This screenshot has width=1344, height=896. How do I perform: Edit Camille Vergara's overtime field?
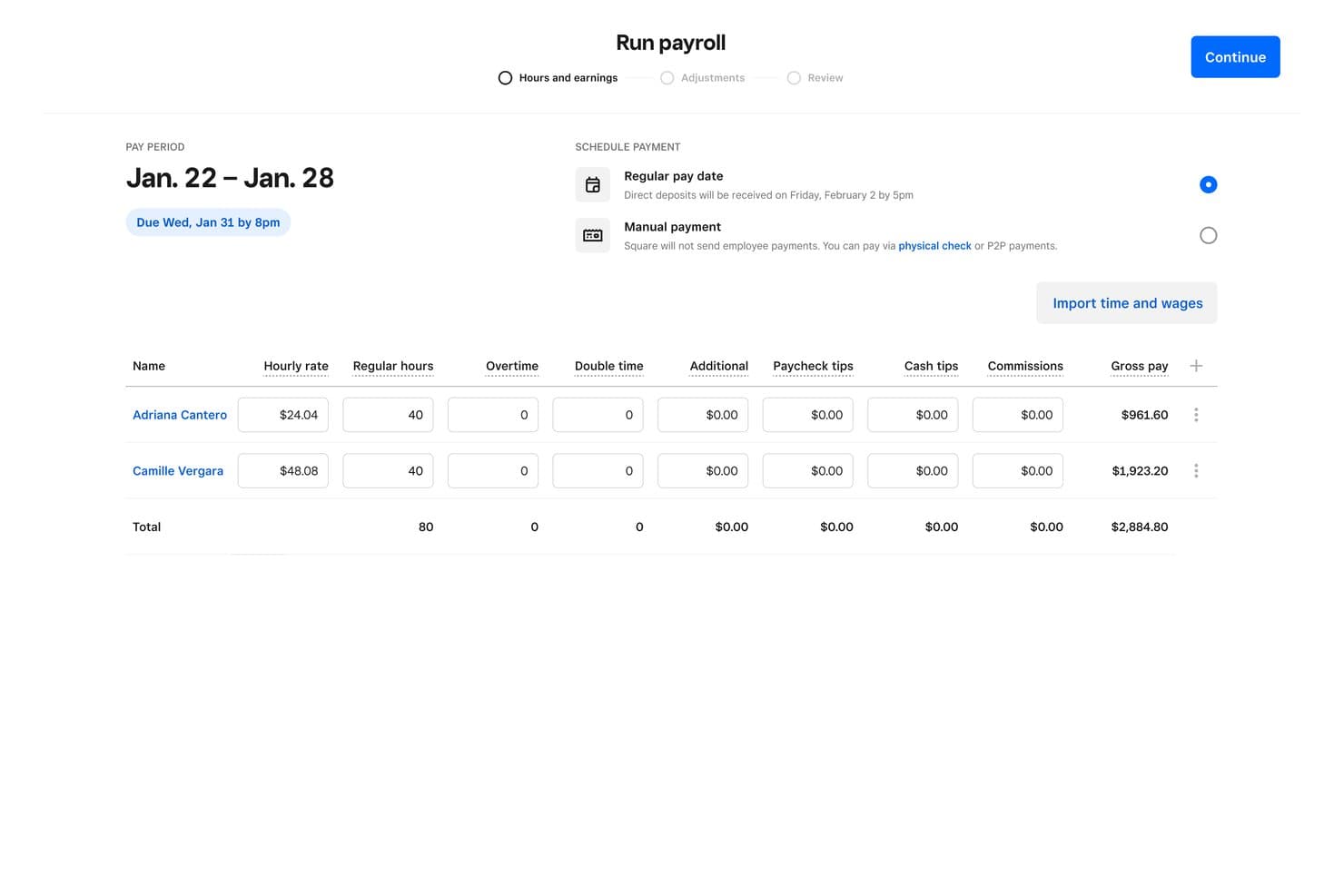point(493,471)
